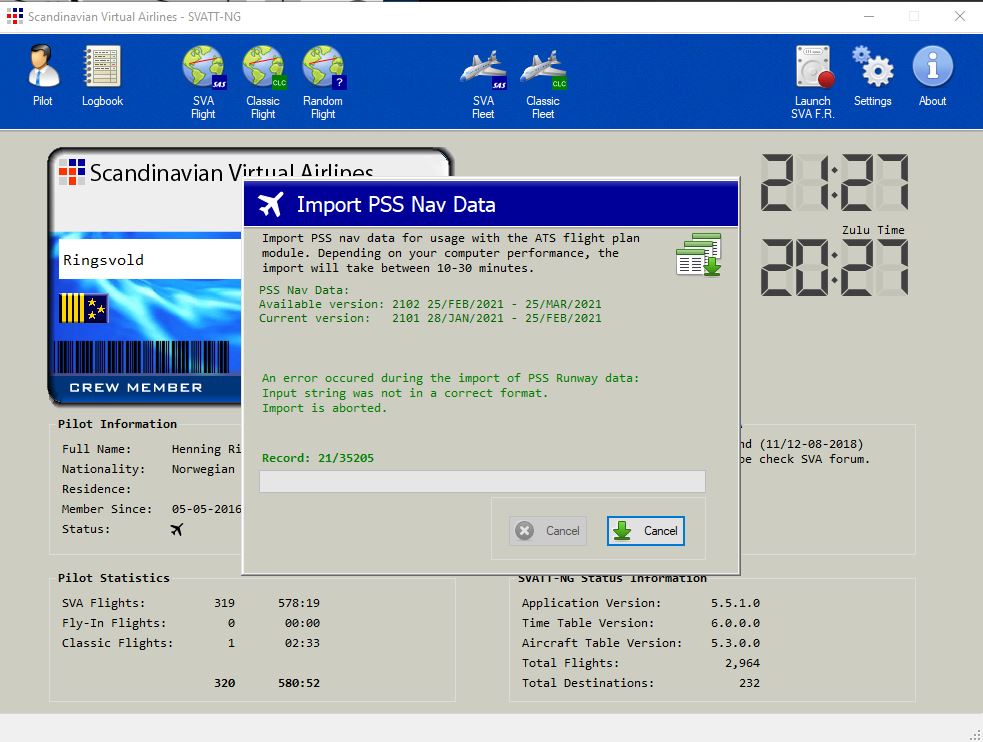Click the SVATT-NG app logo in title bar
The image size is (983, 742).
(x=14, y=16)
